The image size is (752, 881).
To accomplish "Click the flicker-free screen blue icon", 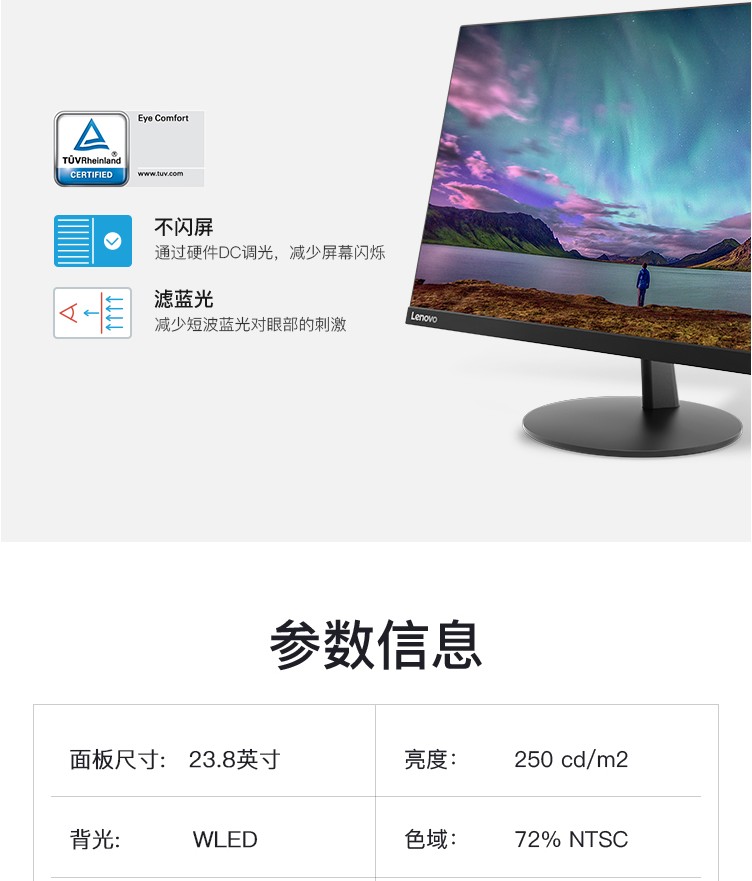I will pos(93,241).
